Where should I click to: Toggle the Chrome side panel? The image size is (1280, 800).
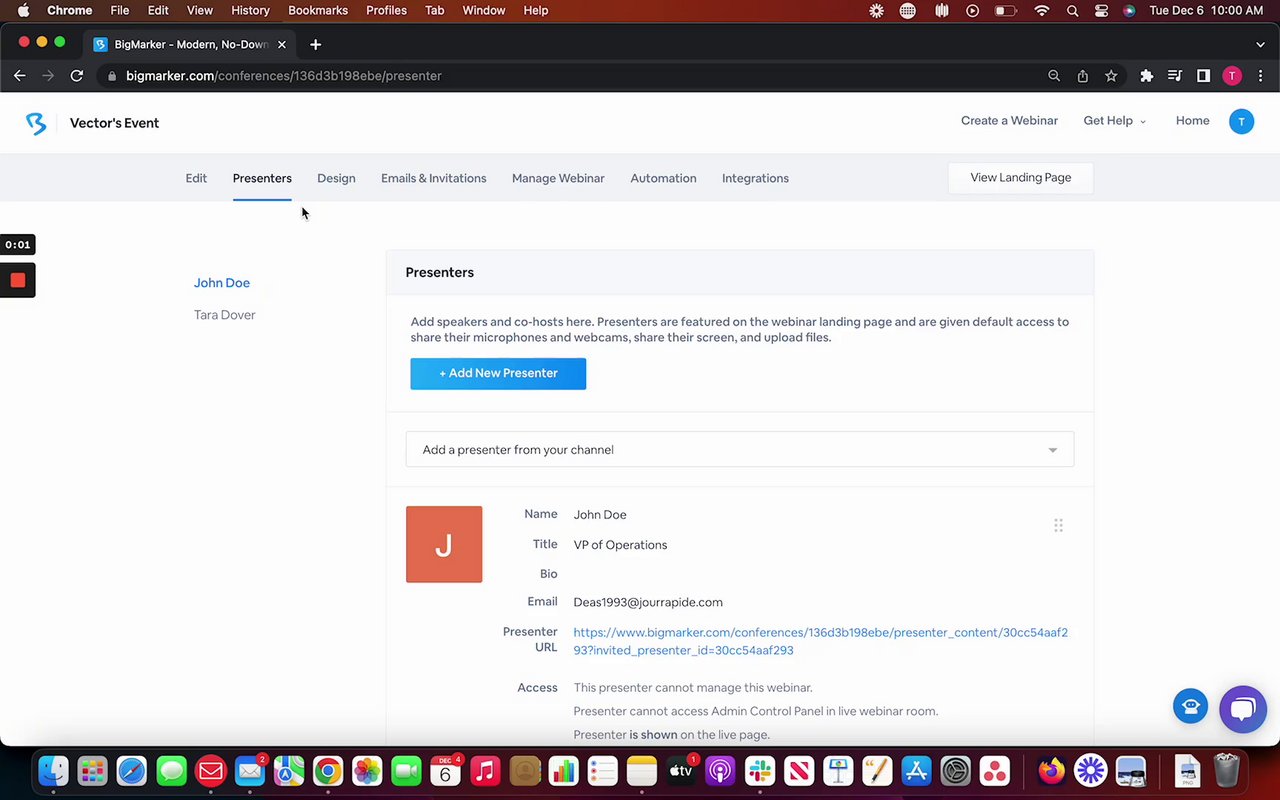tap(1203, 76)
